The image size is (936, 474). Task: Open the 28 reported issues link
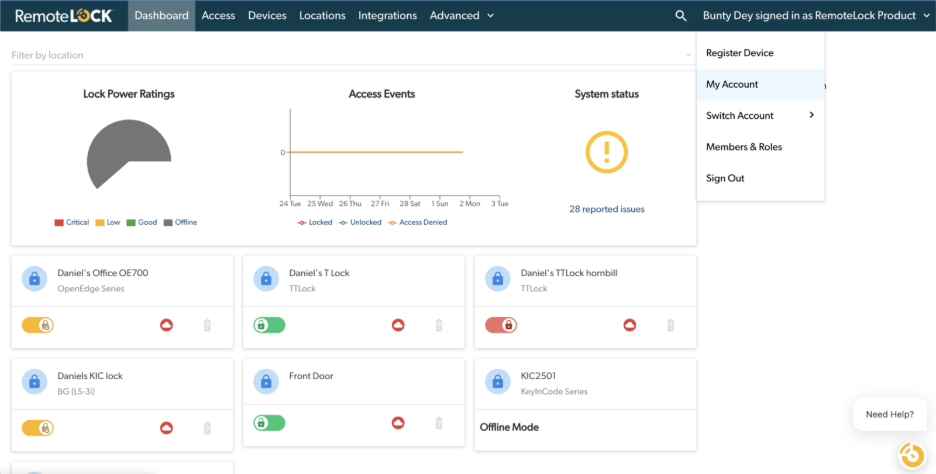click(x=606, y=210)
